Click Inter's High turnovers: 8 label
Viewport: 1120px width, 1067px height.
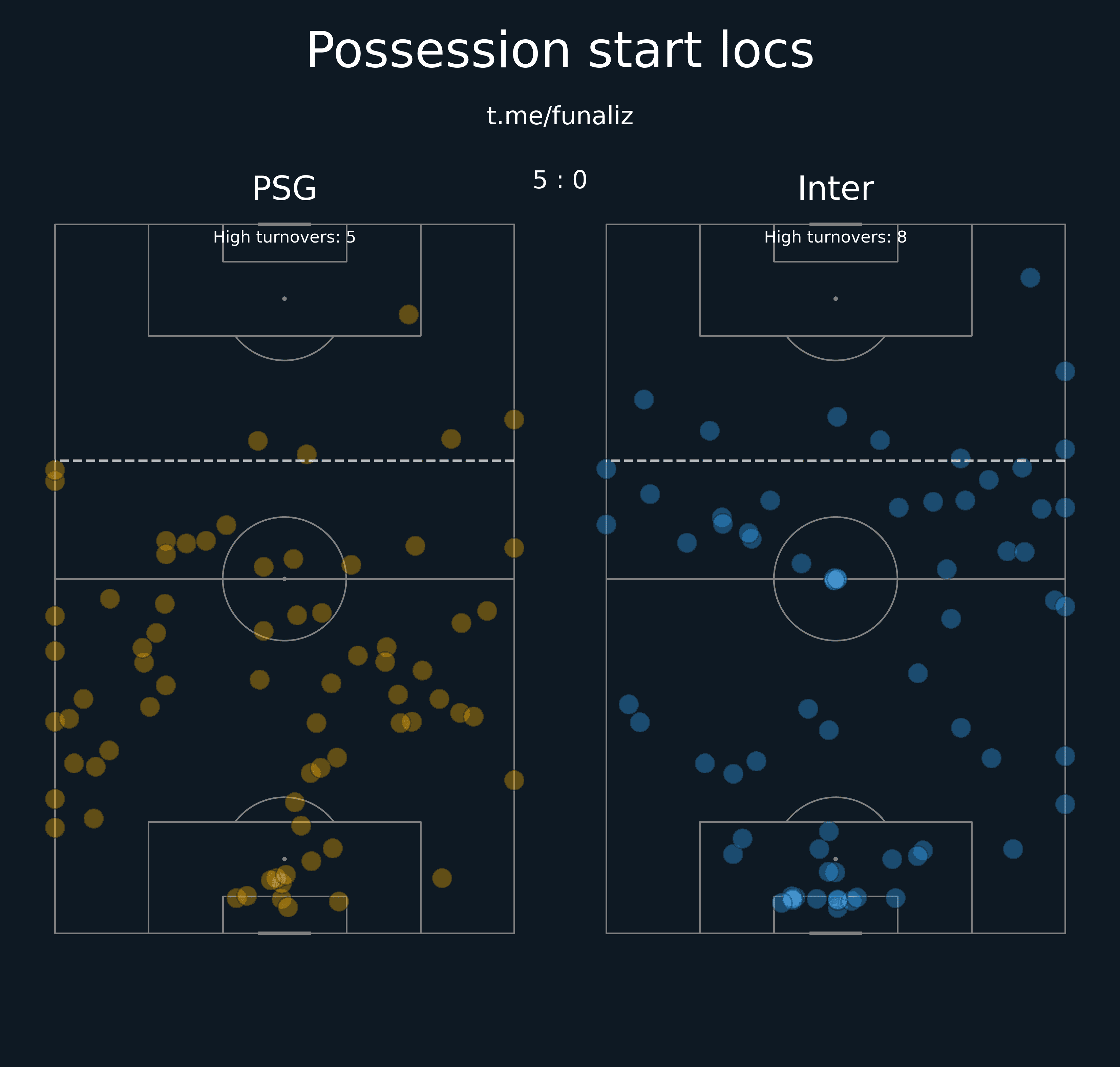[x=835, y=237]
